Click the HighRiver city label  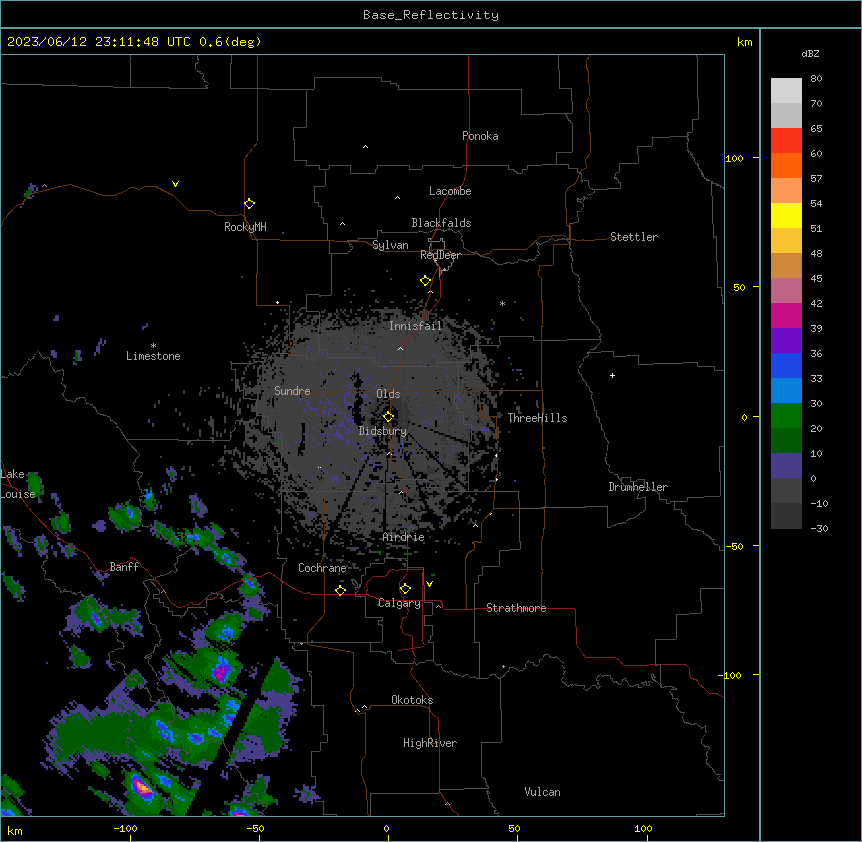click(x=430, y=743)
